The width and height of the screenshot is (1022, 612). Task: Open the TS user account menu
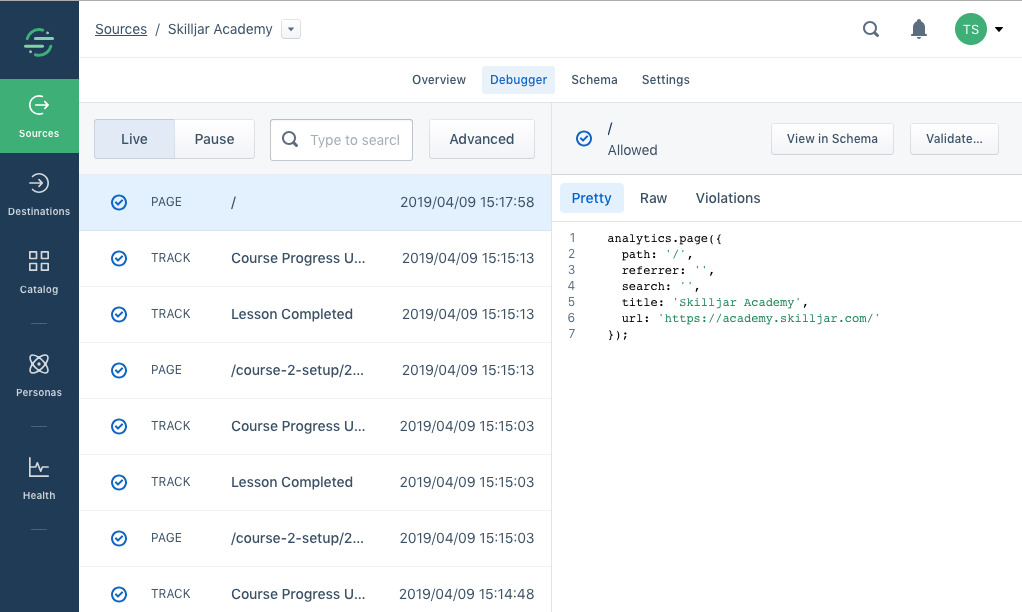click(x=979, y=29)
